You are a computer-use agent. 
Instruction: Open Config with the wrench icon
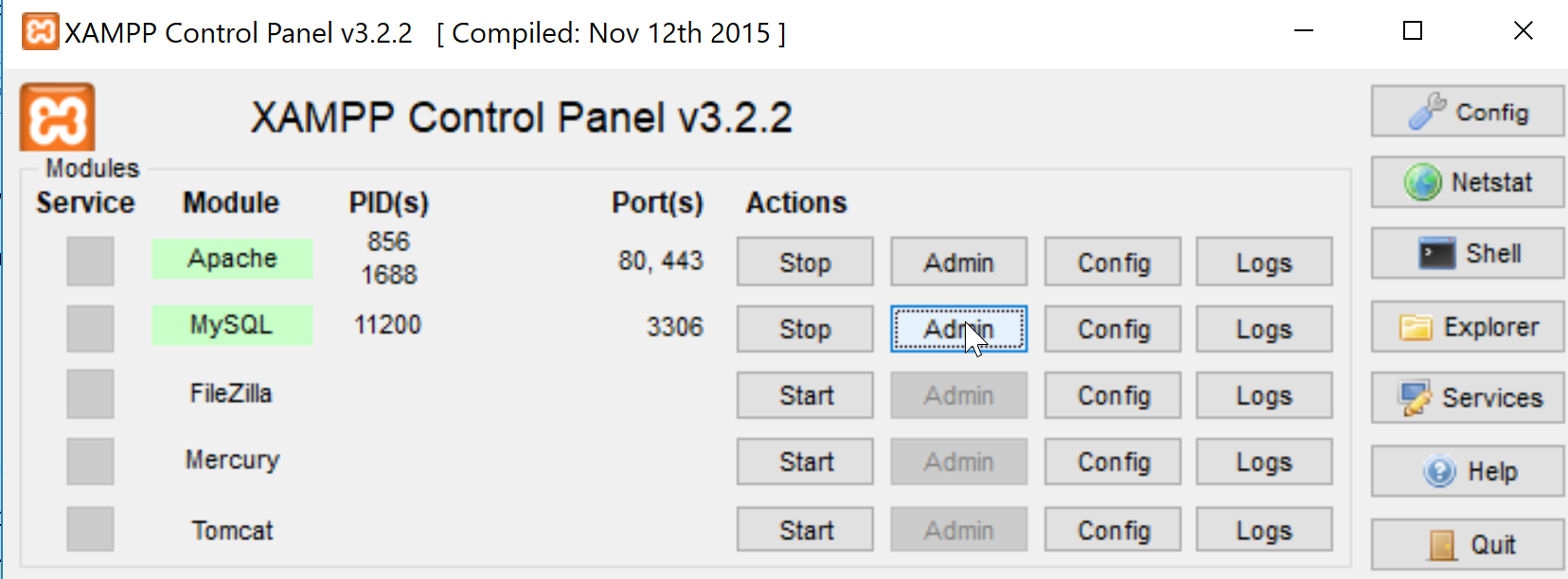(1468, 112)
